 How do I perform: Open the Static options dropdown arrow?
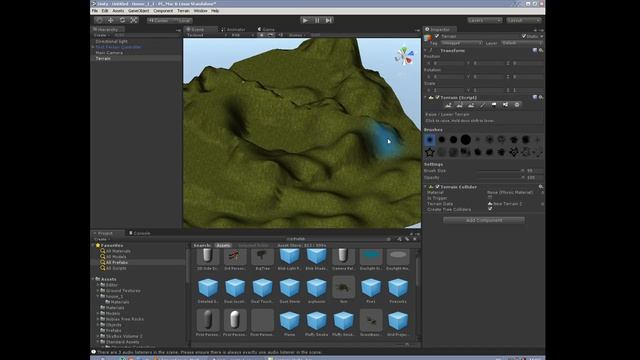click(542, 36)
